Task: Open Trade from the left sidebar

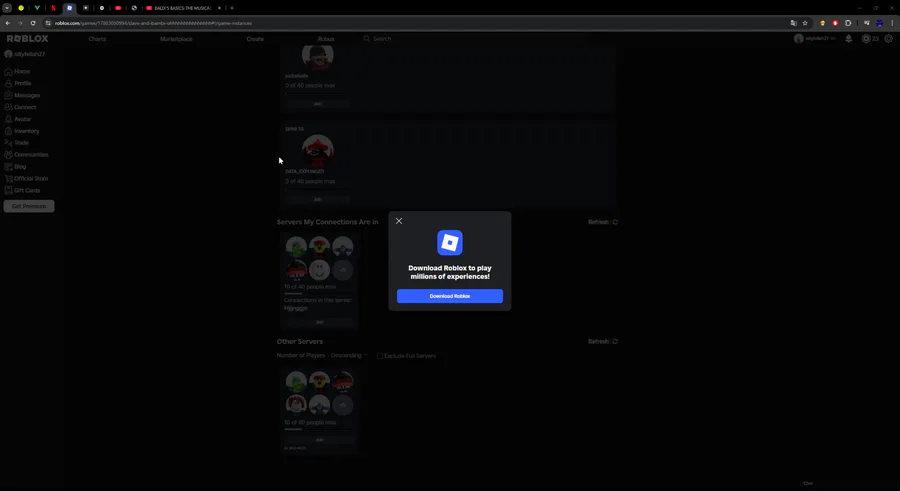Action: click(17, 142)
